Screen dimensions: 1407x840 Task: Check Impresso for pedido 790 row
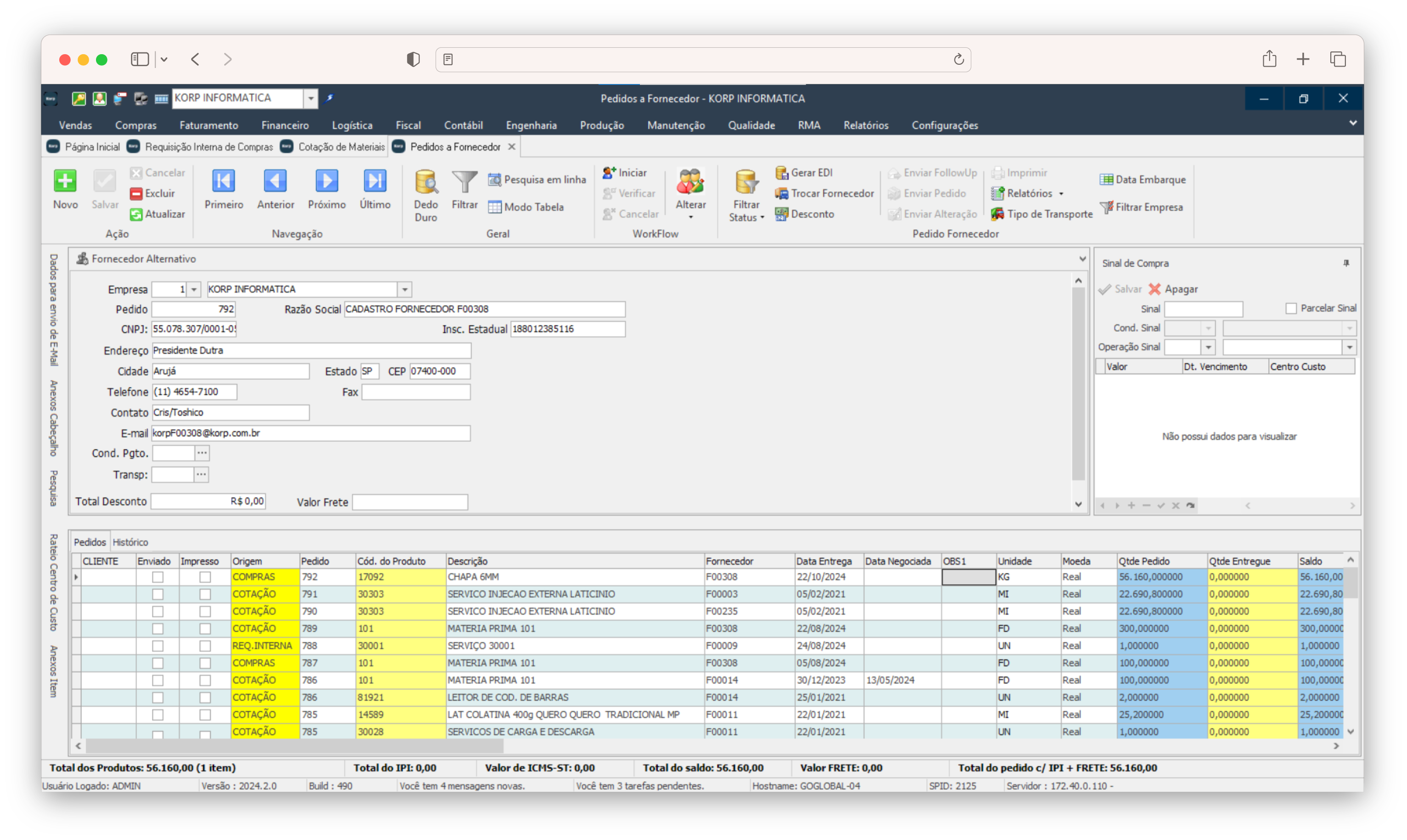click(x=205, y=612)
